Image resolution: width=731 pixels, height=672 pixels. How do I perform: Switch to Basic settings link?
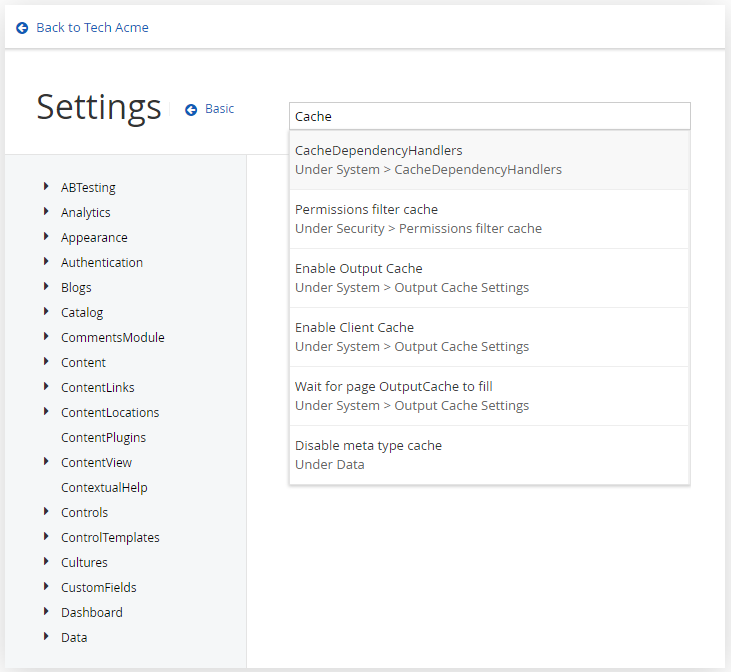pos(219,109)
